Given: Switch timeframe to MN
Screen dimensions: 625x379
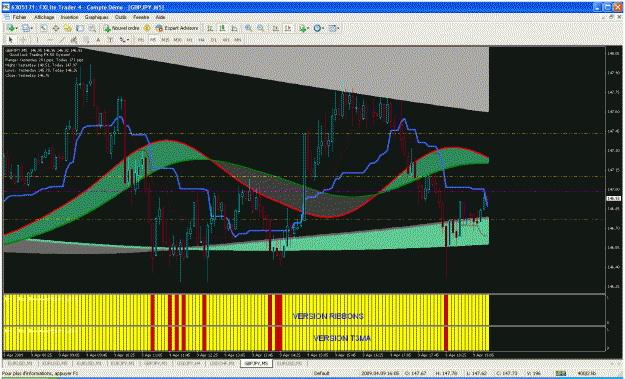Looking at the screenshot, I should pos(238,40).
